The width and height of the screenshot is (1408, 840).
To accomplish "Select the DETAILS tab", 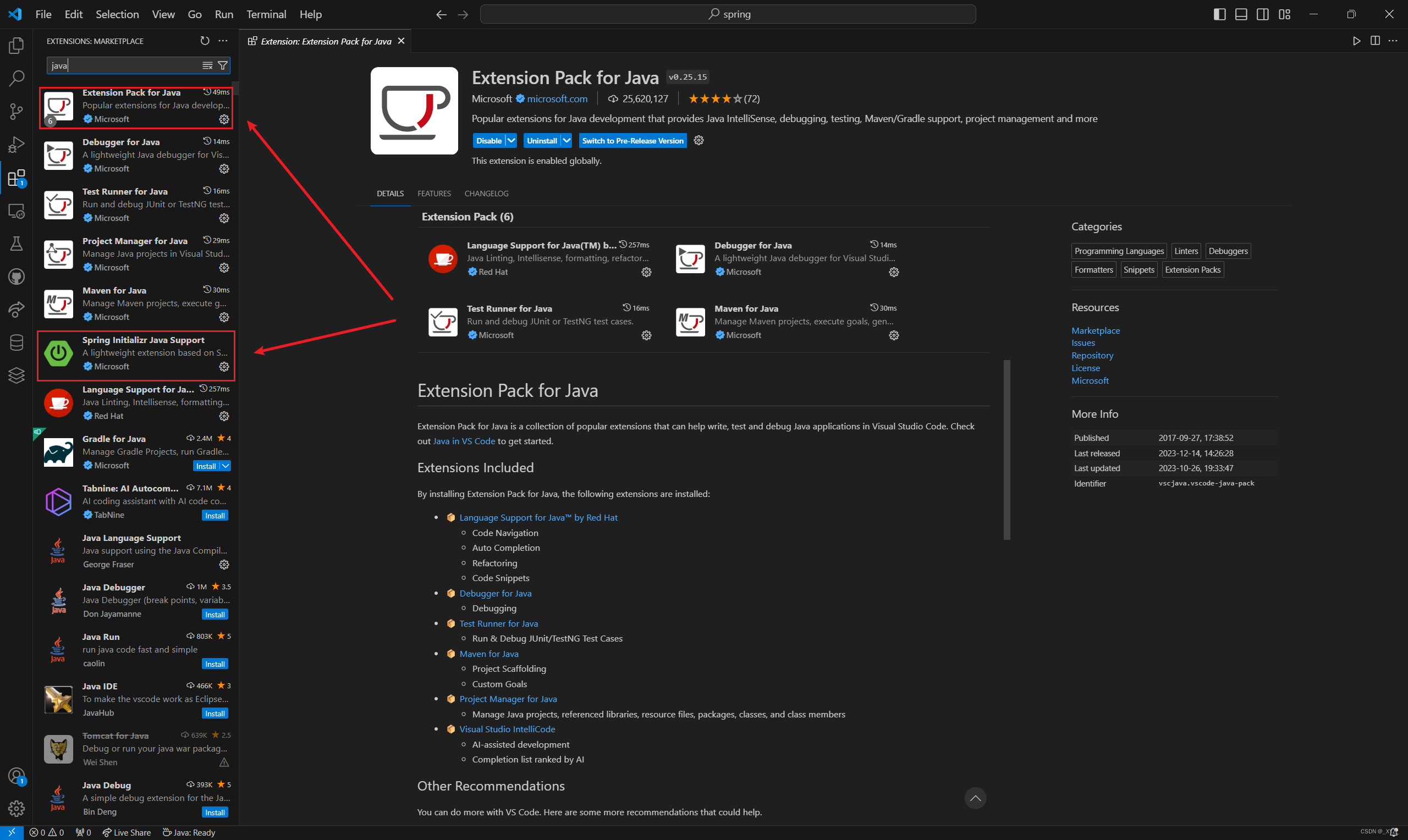I will pos(390,194).
